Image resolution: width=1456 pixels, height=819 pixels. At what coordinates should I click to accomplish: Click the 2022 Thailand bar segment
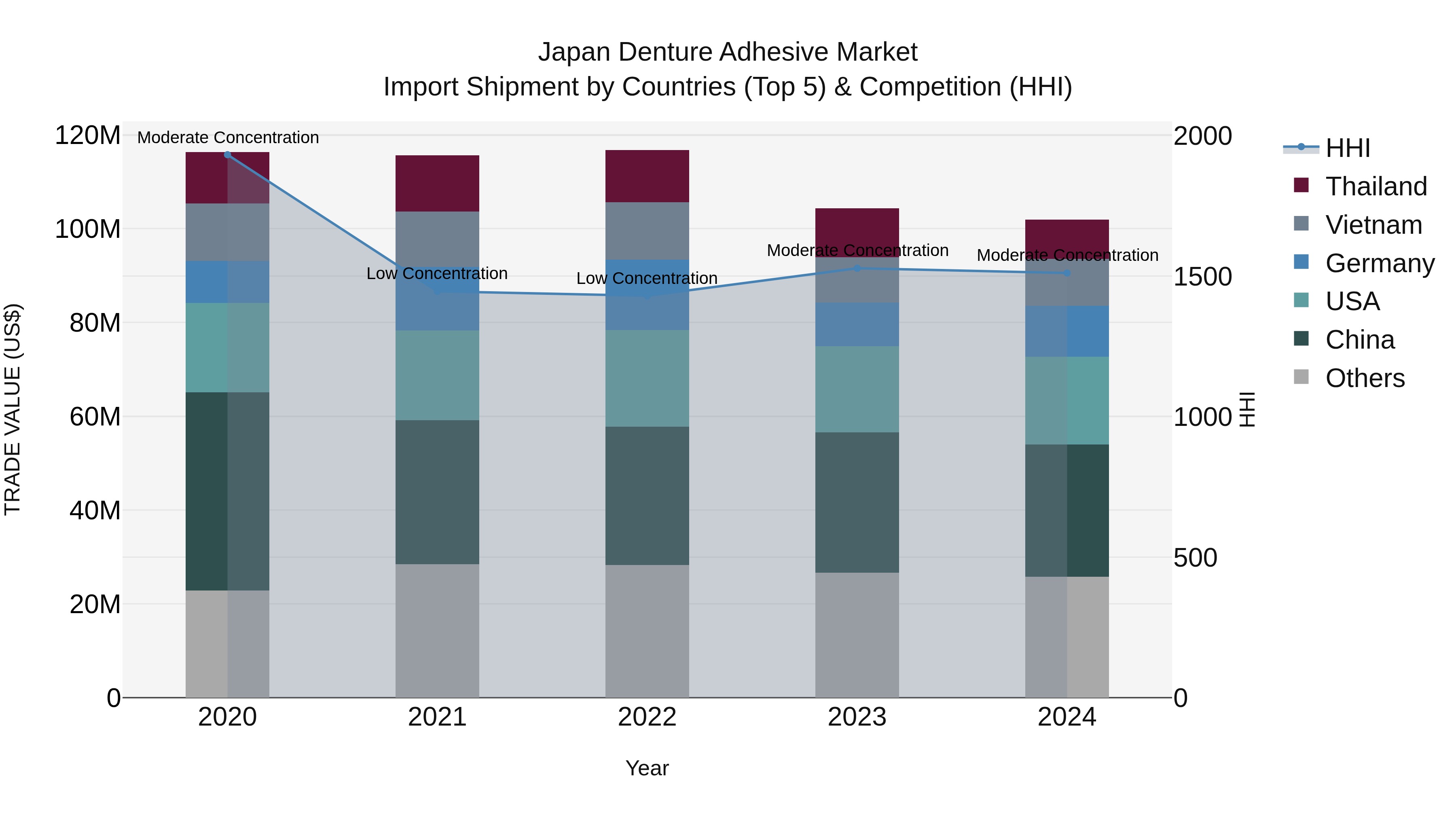[x=647, y=176]
